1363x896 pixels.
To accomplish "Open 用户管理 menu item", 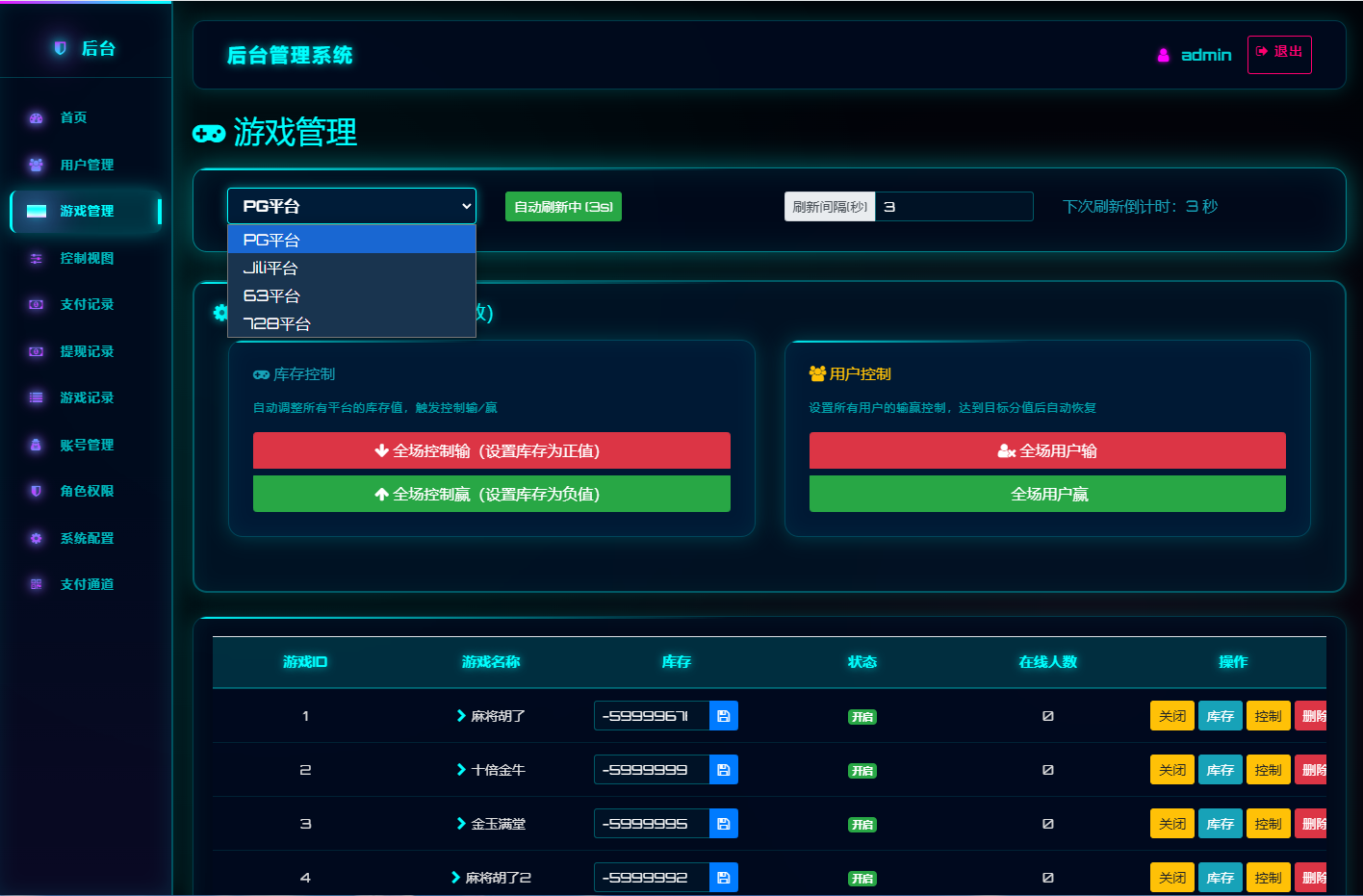I will (x=86, y=165).
